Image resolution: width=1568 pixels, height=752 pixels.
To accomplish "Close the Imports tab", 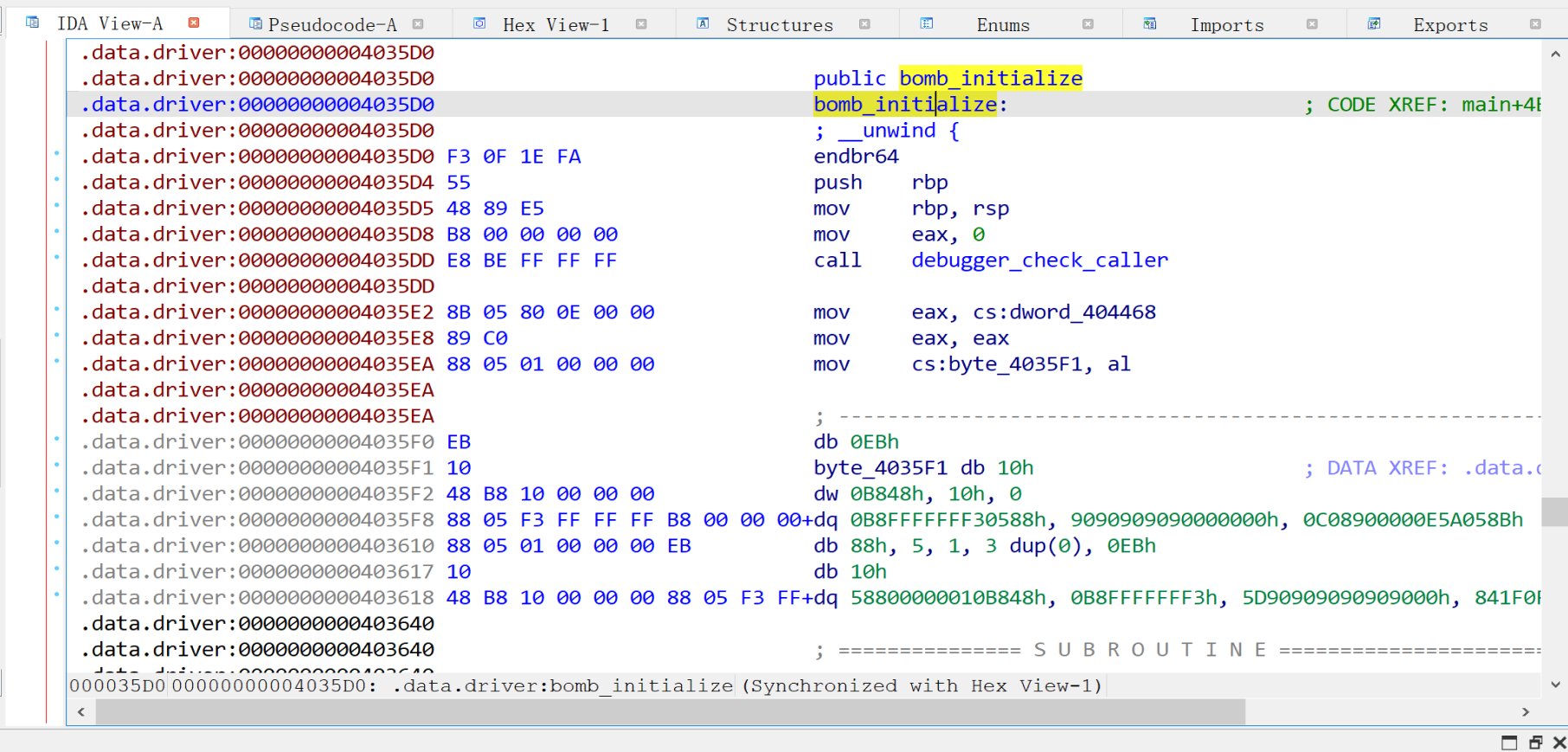I will (x=1312, y=24).
